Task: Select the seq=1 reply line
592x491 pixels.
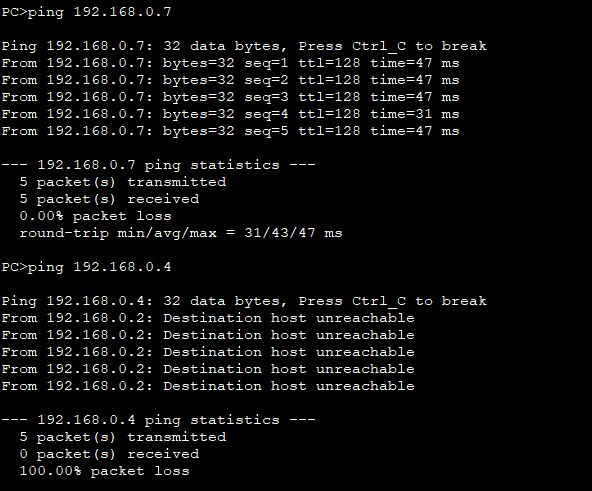Action: [230, 63]
